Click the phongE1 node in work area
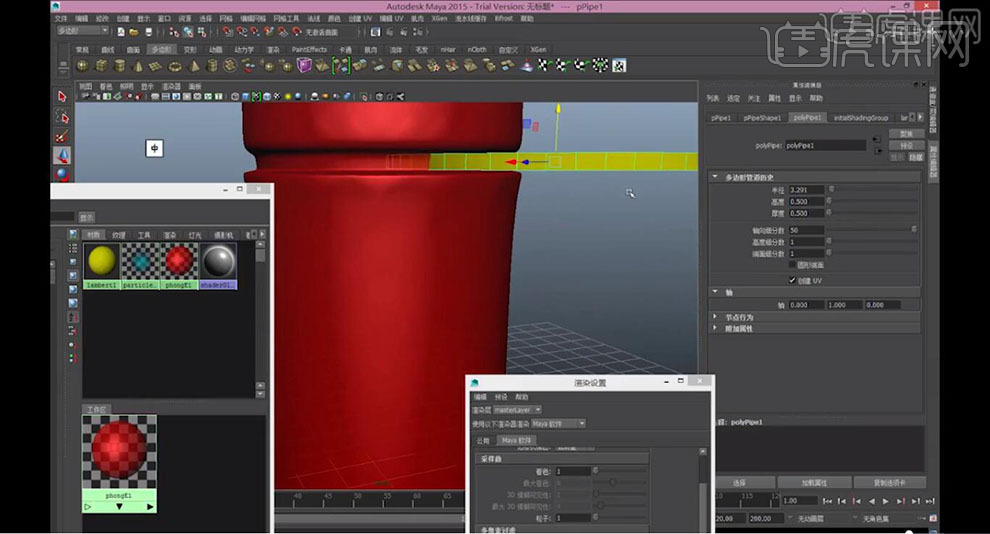The height and width of the screenshot is (534, 990). [x=119, y=463]
